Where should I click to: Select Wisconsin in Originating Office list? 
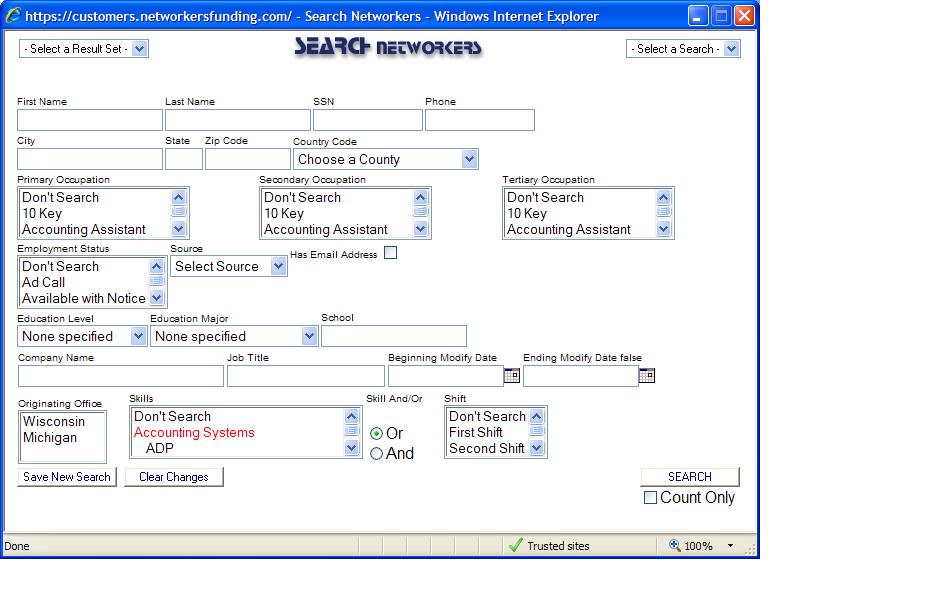click(x=63, y=421)
